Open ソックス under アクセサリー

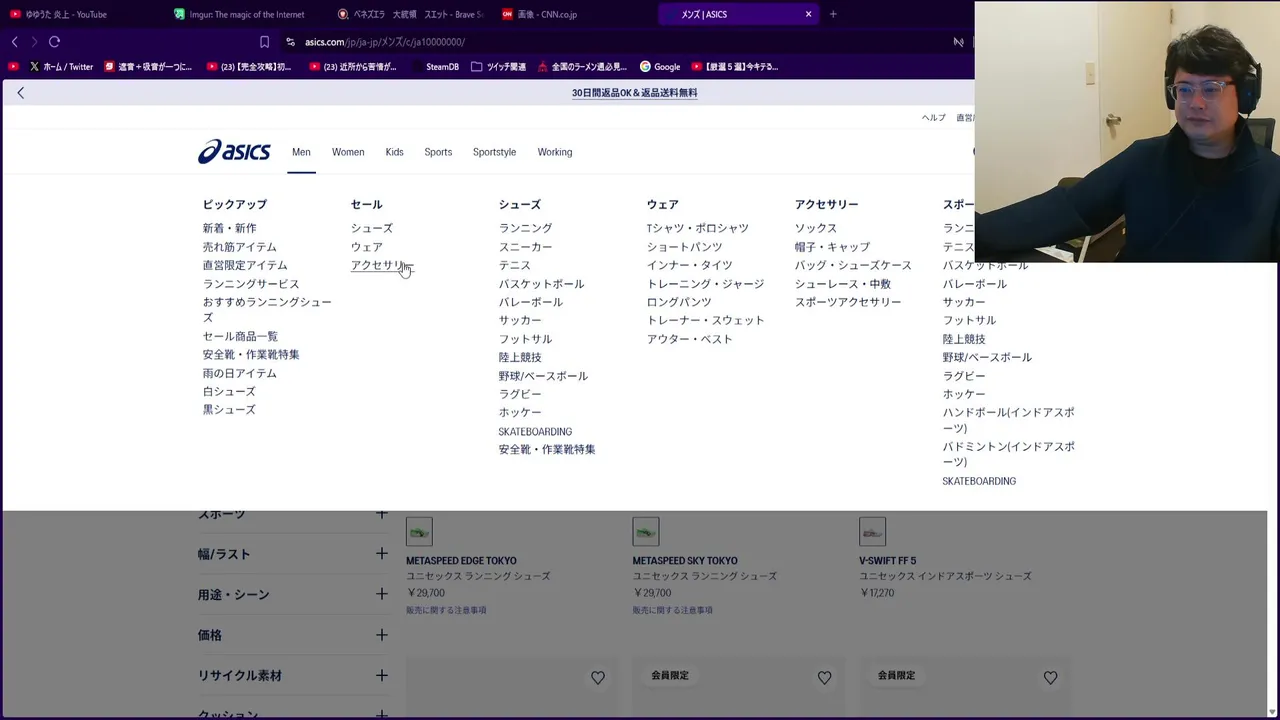click(815, 228)
